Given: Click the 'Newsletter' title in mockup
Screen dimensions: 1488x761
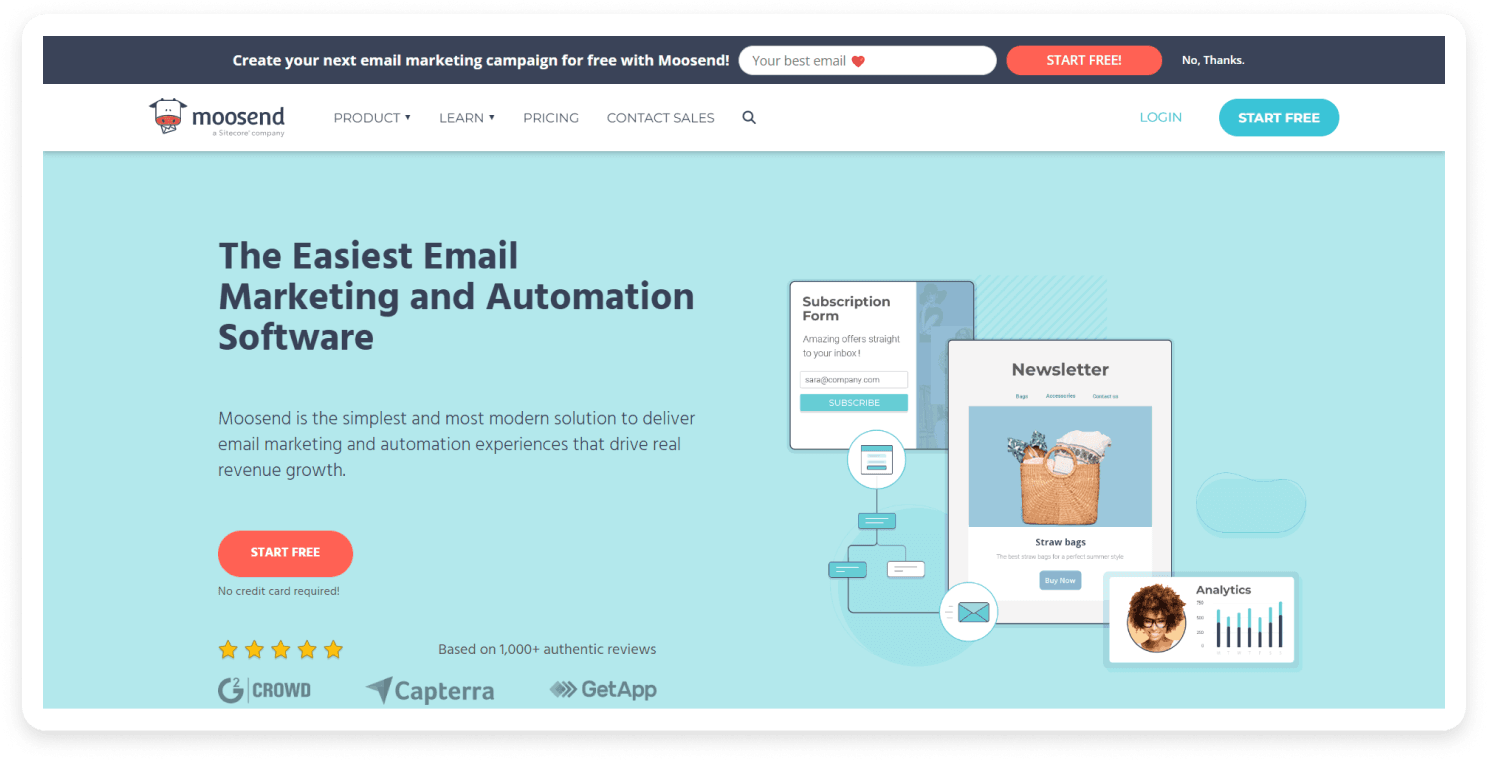Looking at the screenshot, I should [x=1060, y=369].
